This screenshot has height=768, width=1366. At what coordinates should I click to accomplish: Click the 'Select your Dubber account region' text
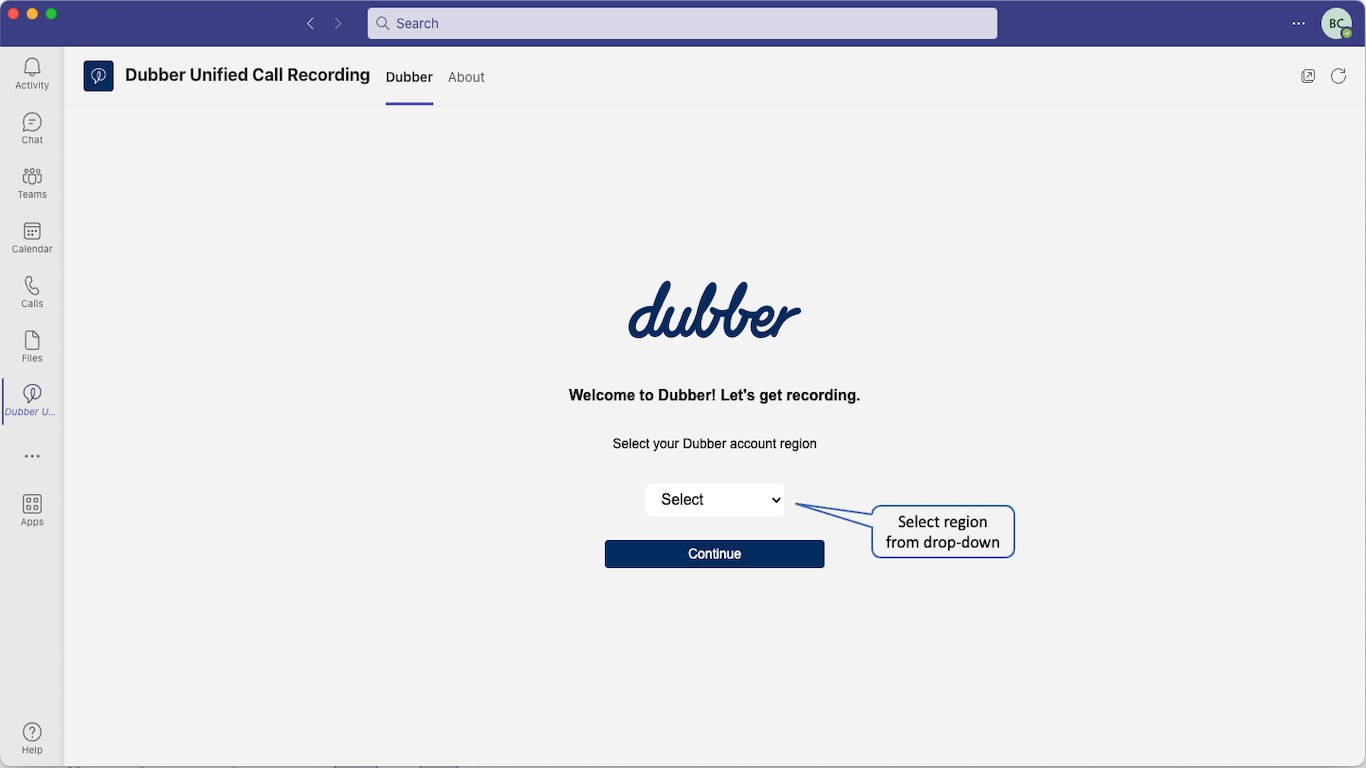coord(714,444)
